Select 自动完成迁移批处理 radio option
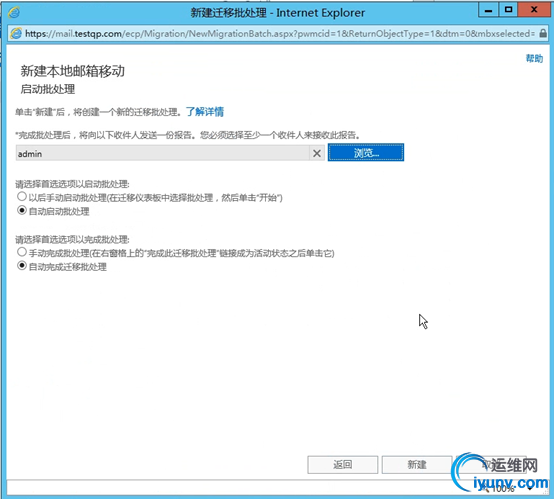This screenshot has width=554, height=499. pyautogui.click(x=22, y=265)
